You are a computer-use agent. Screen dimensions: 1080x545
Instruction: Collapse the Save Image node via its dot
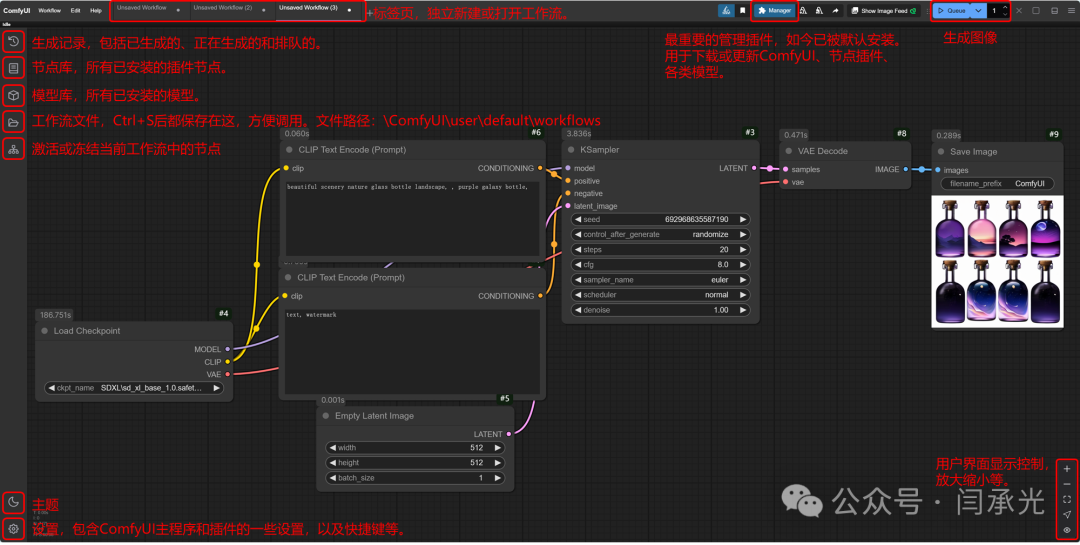point(941,152)
